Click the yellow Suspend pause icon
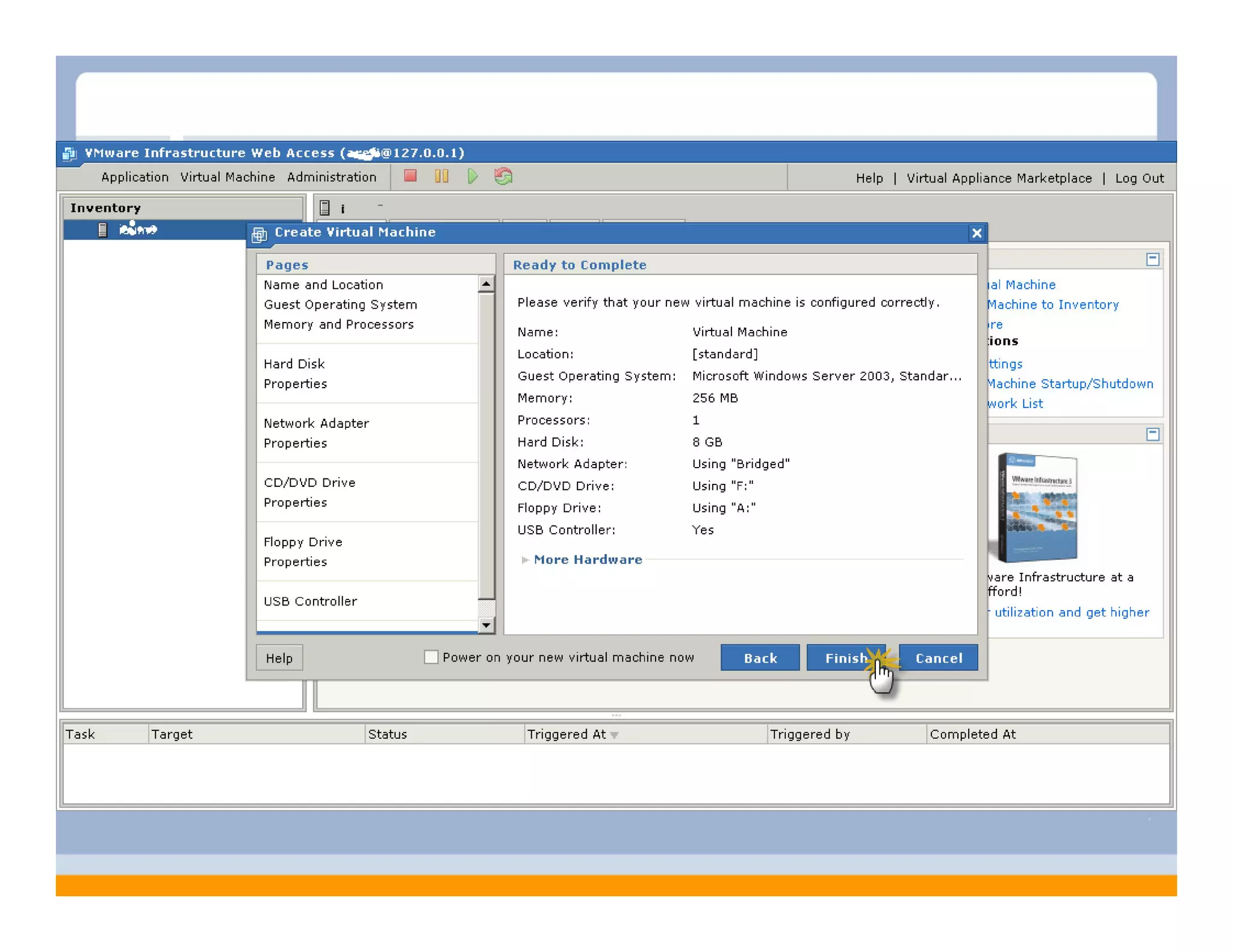Viewport: 1233px width, 952px height. (441, 176)
